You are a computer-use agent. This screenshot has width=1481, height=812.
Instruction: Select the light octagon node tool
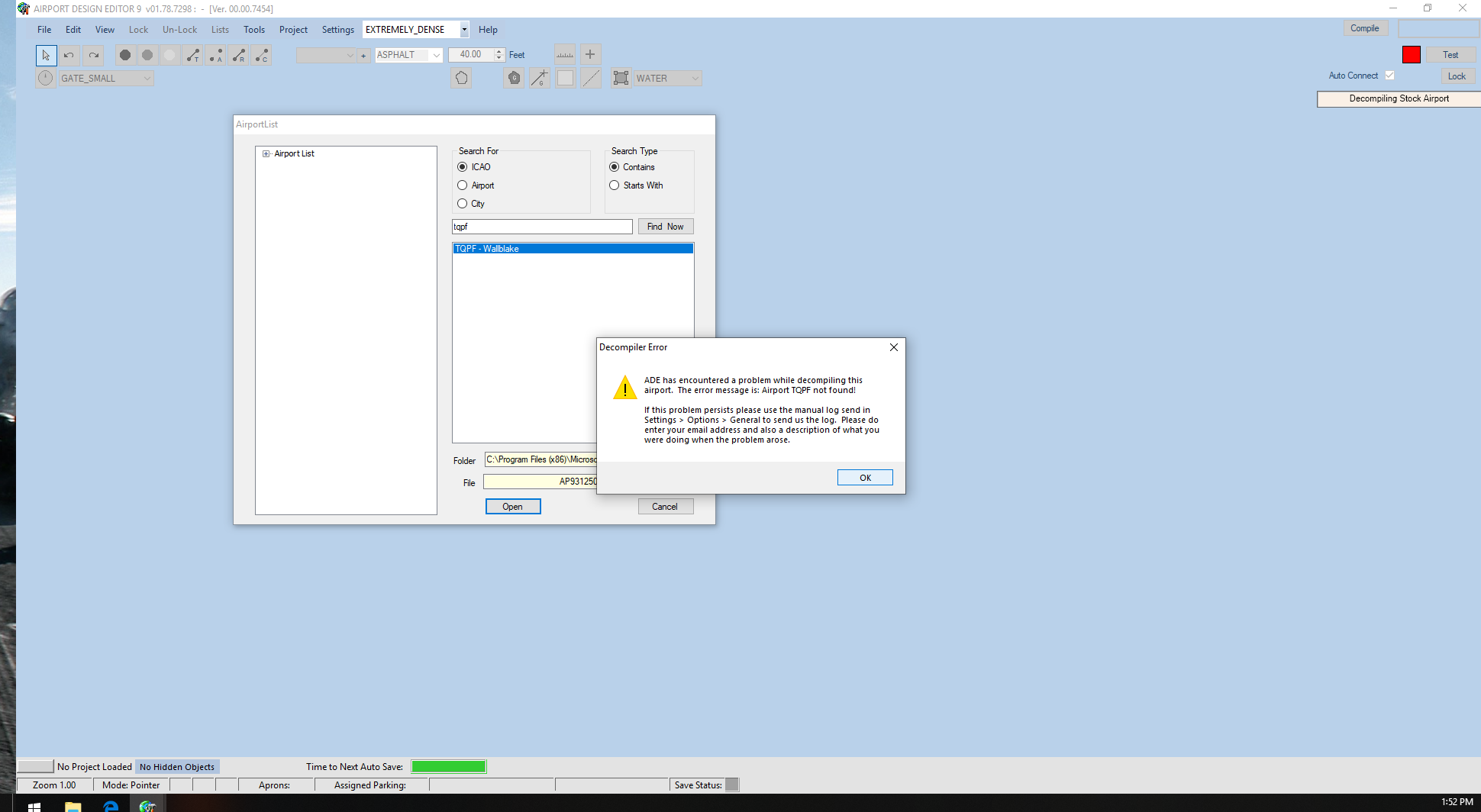[x=169, y=55]
